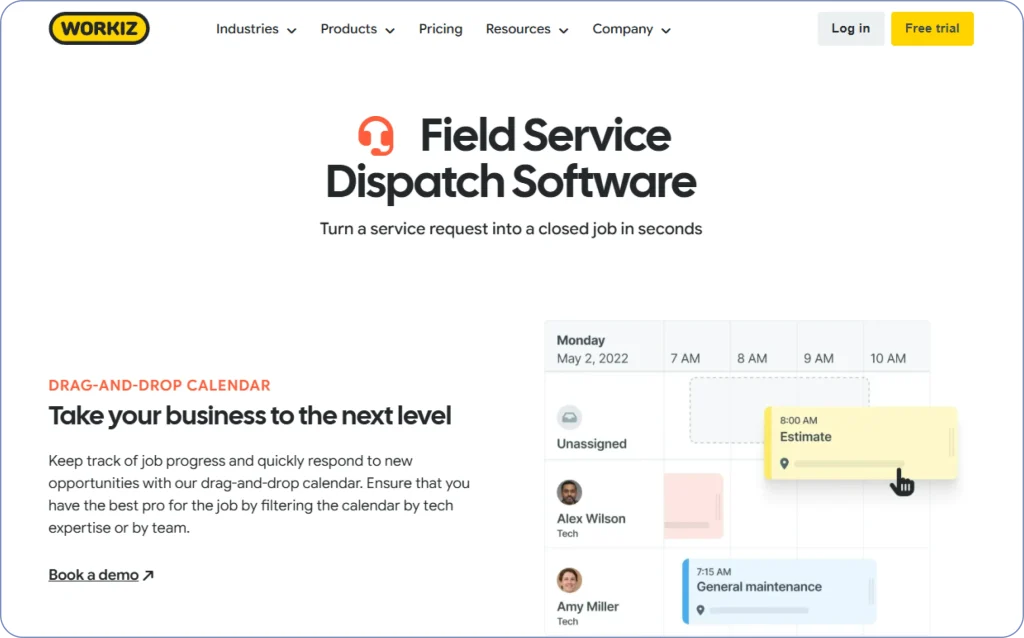
Task: Click the arrow icon beside Book a demo
Action: coord(148,575)
